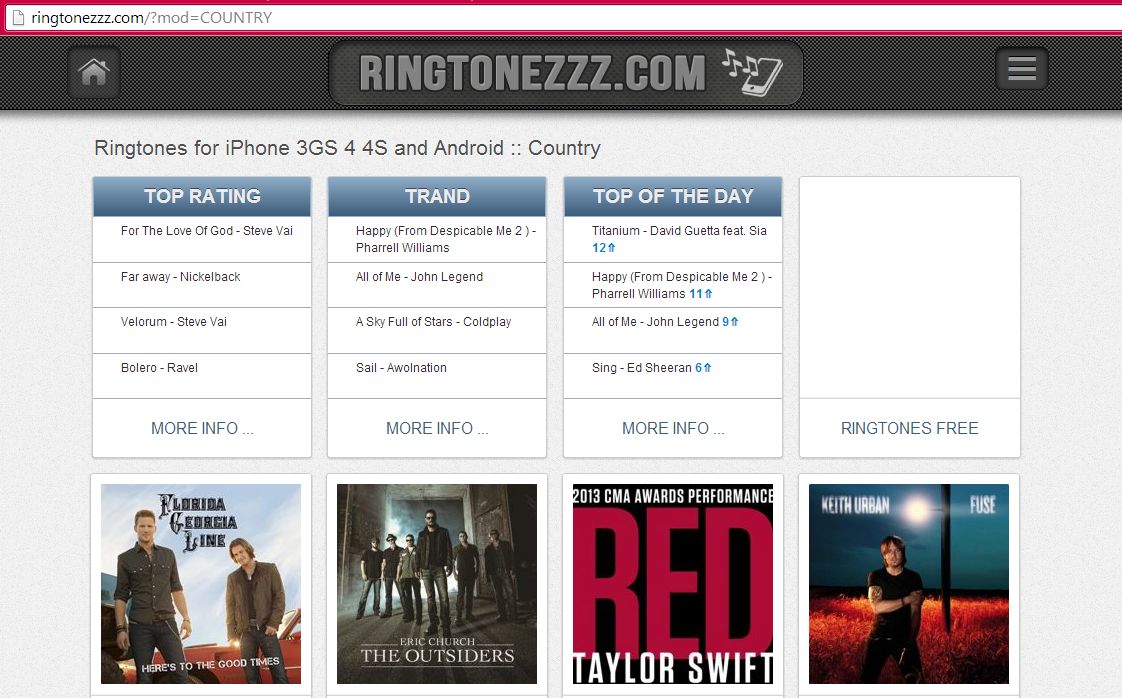Open 'All of Me - John Legend' in Trand

(x=419, y=276)
